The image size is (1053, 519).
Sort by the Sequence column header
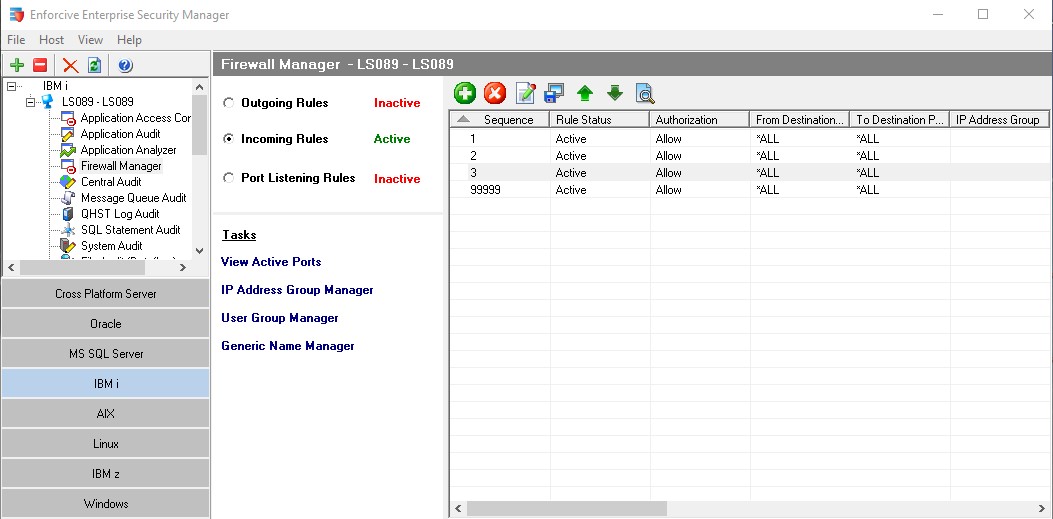[508, 119]
